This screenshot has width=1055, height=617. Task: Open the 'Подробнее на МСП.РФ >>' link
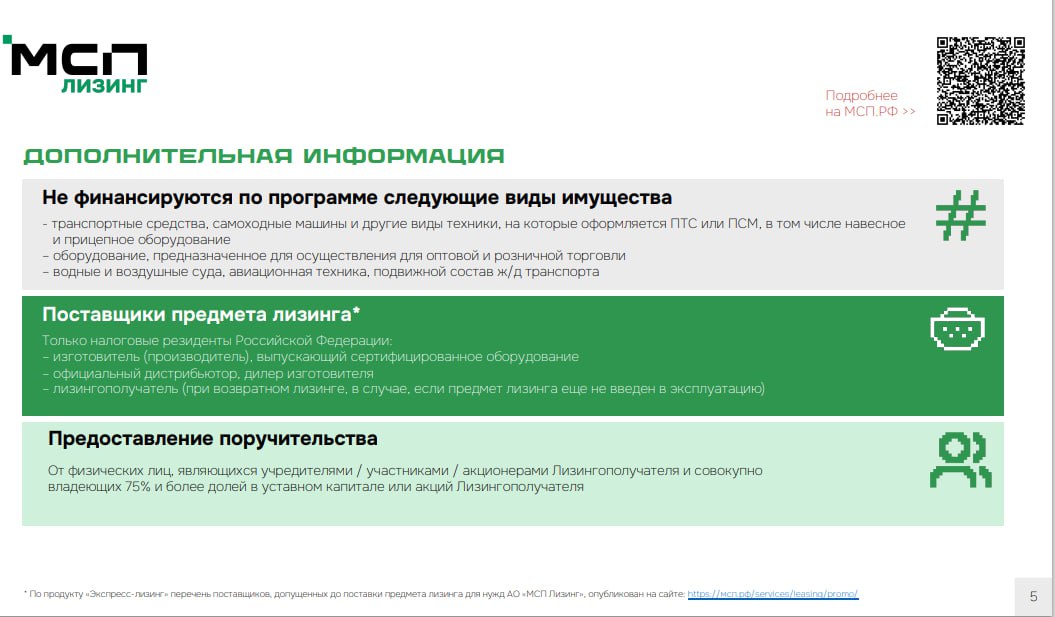pos(869,103)
